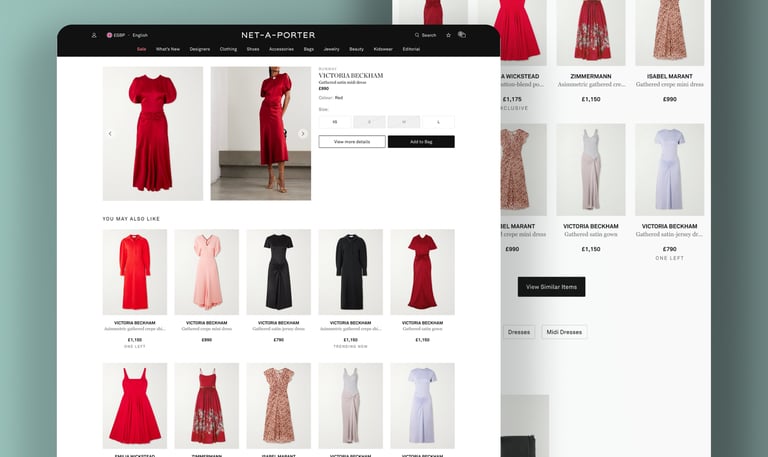Open the red floral Zimmermann dress thumbnail
Screen dimensions: 768x457
(207, 406)
